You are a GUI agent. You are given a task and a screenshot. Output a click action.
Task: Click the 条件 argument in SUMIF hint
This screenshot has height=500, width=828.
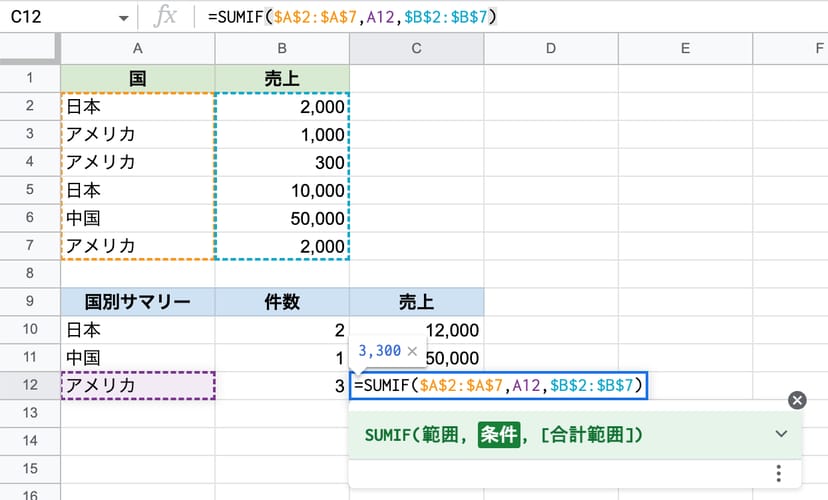(500, 434)
